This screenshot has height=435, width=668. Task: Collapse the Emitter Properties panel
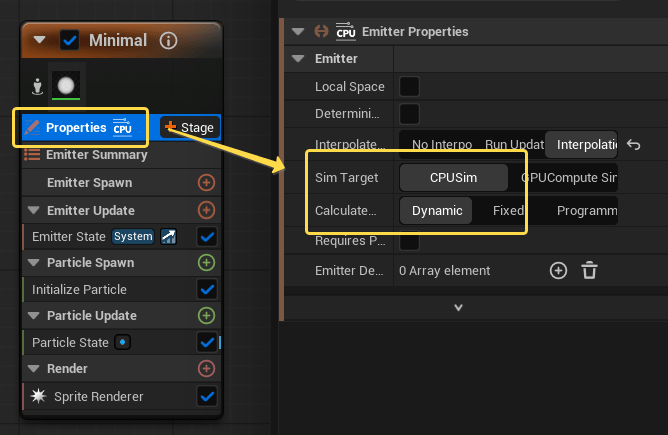click(298, 32)
